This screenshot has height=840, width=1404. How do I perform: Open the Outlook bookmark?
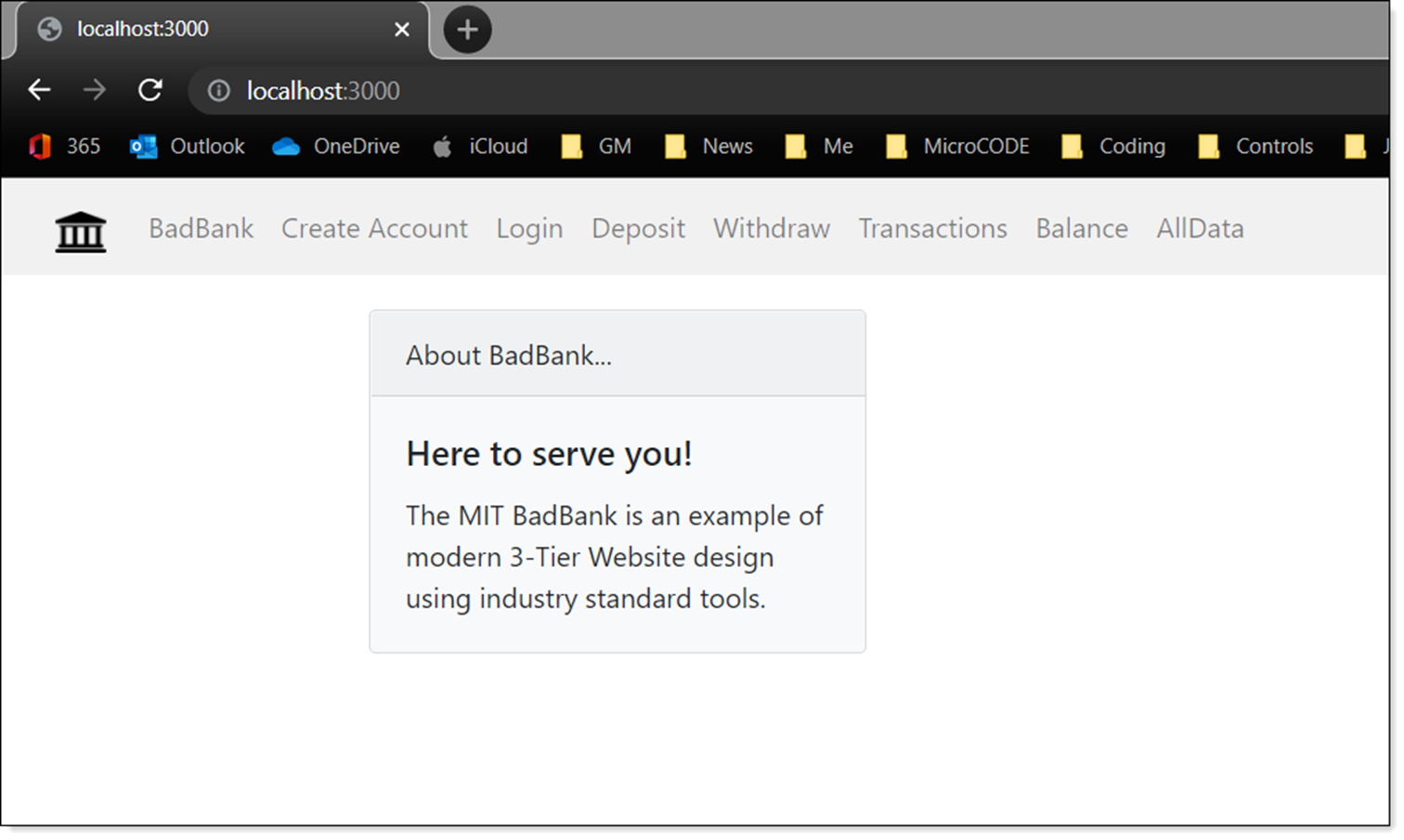click(x=188, y=147)
